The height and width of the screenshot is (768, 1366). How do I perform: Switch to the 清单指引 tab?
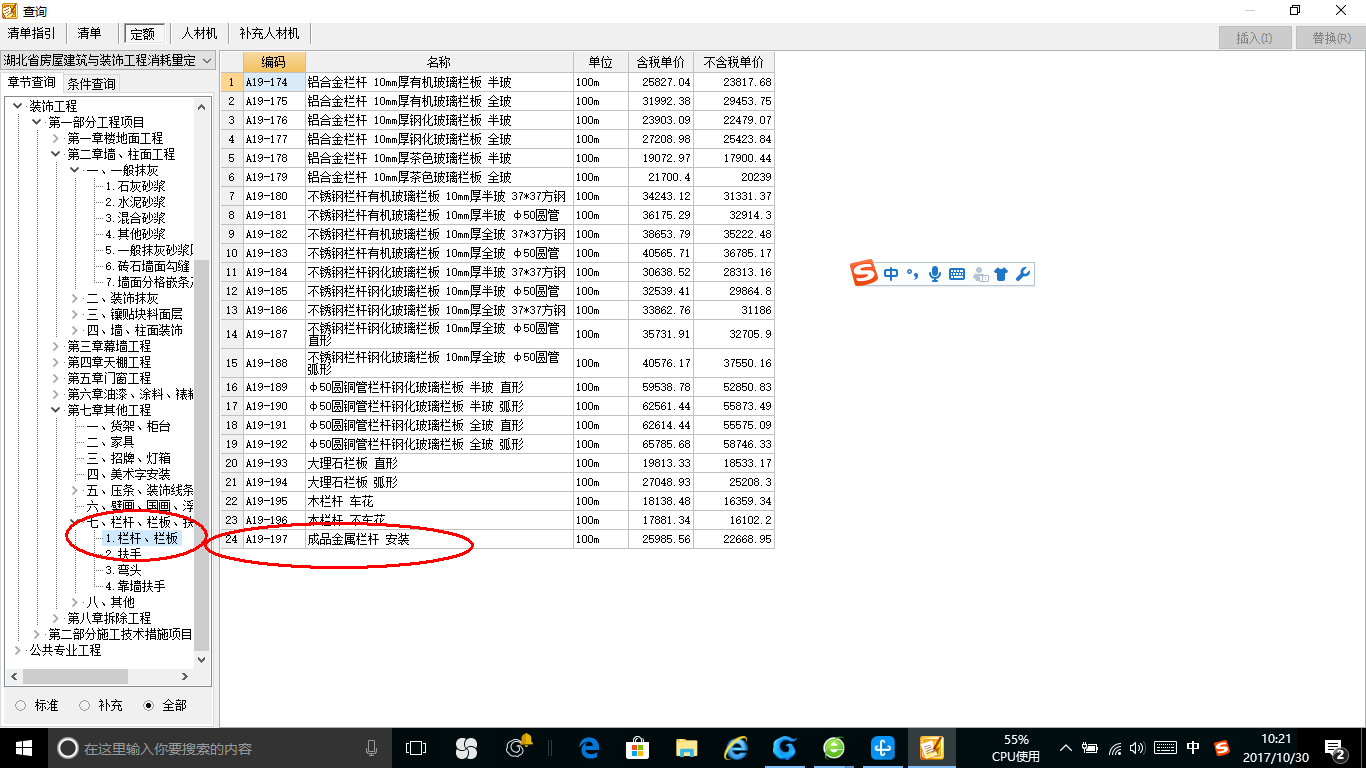(31, 33)
